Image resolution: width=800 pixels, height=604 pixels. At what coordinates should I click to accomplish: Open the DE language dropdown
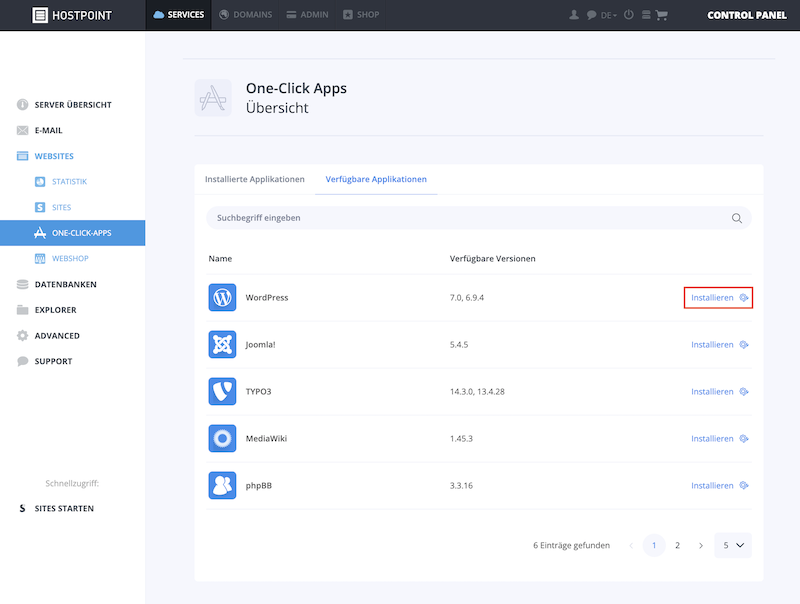click(608, 15)
